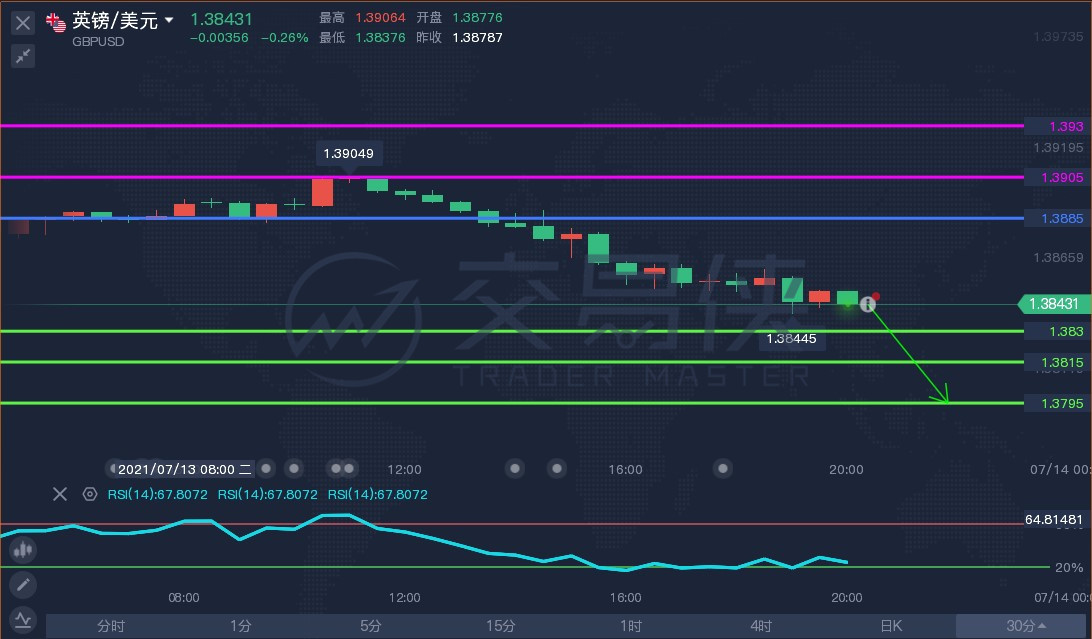Open RSI indicator settings hexagon icon
1092x639 pixels.
90,494
